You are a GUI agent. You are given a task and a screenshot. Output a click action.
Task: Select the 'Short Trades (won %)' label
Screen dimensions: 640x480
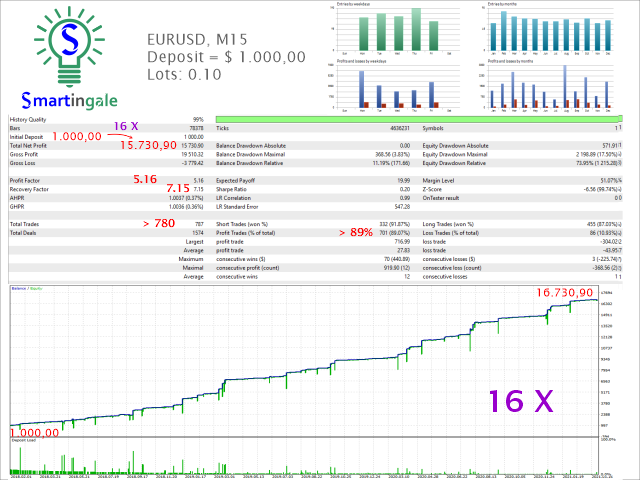tap(242, 224)
